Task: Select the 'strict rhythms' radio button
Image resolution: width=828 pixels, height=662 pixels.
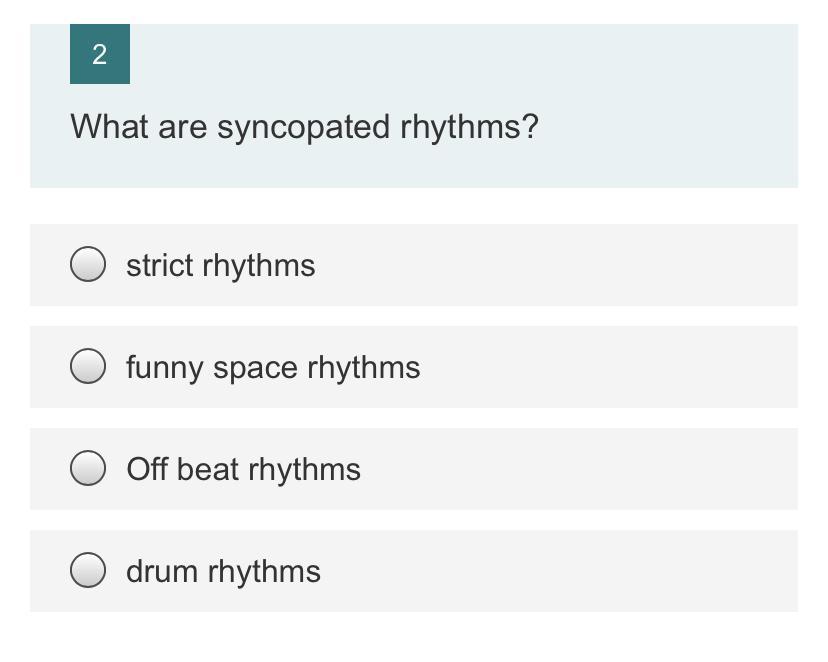Action: 88,265
